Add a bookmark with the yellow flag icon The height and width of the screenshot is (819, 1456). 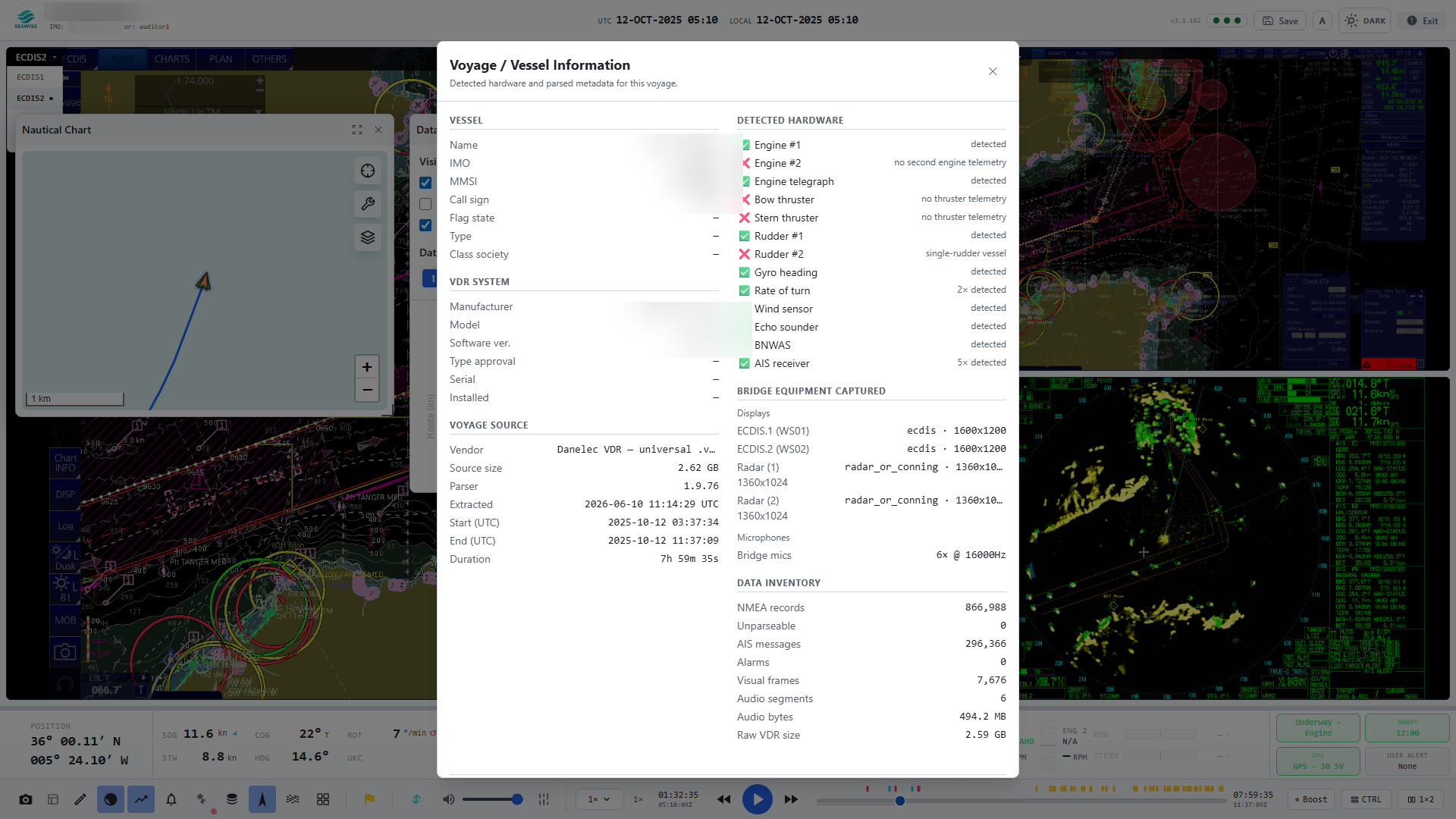coord(369,799)
